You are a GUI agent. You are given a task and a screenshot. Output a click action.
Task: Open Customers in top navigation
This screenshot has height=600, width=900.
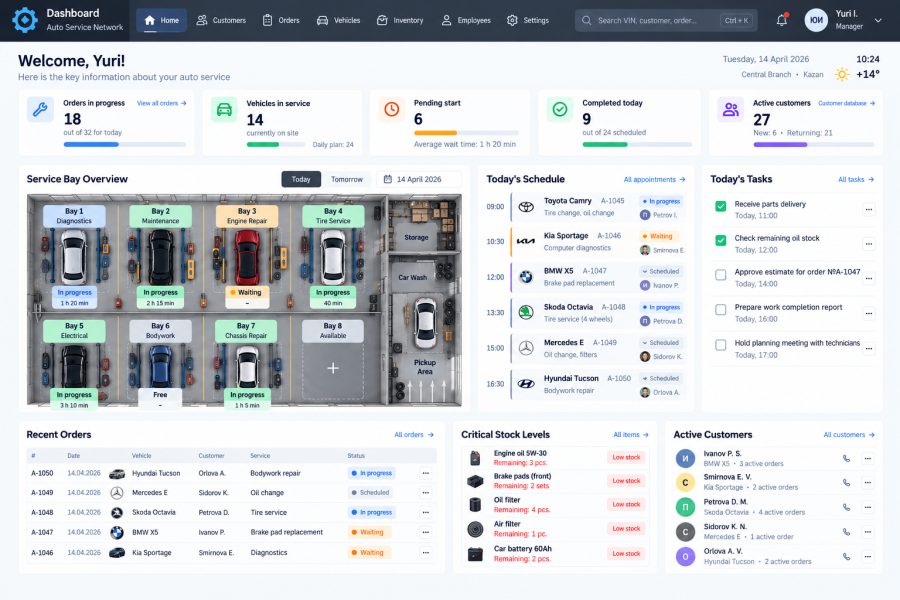point(221,20)
